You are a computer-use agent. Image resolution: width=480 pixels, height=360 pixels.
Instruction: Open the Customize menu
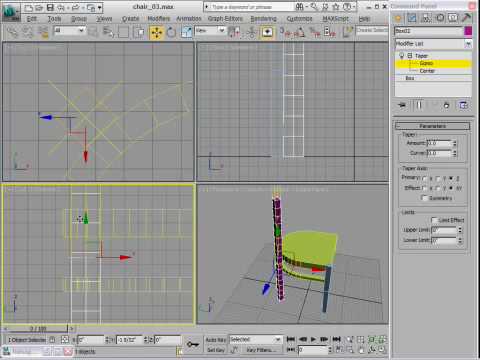tap(299, 19)
